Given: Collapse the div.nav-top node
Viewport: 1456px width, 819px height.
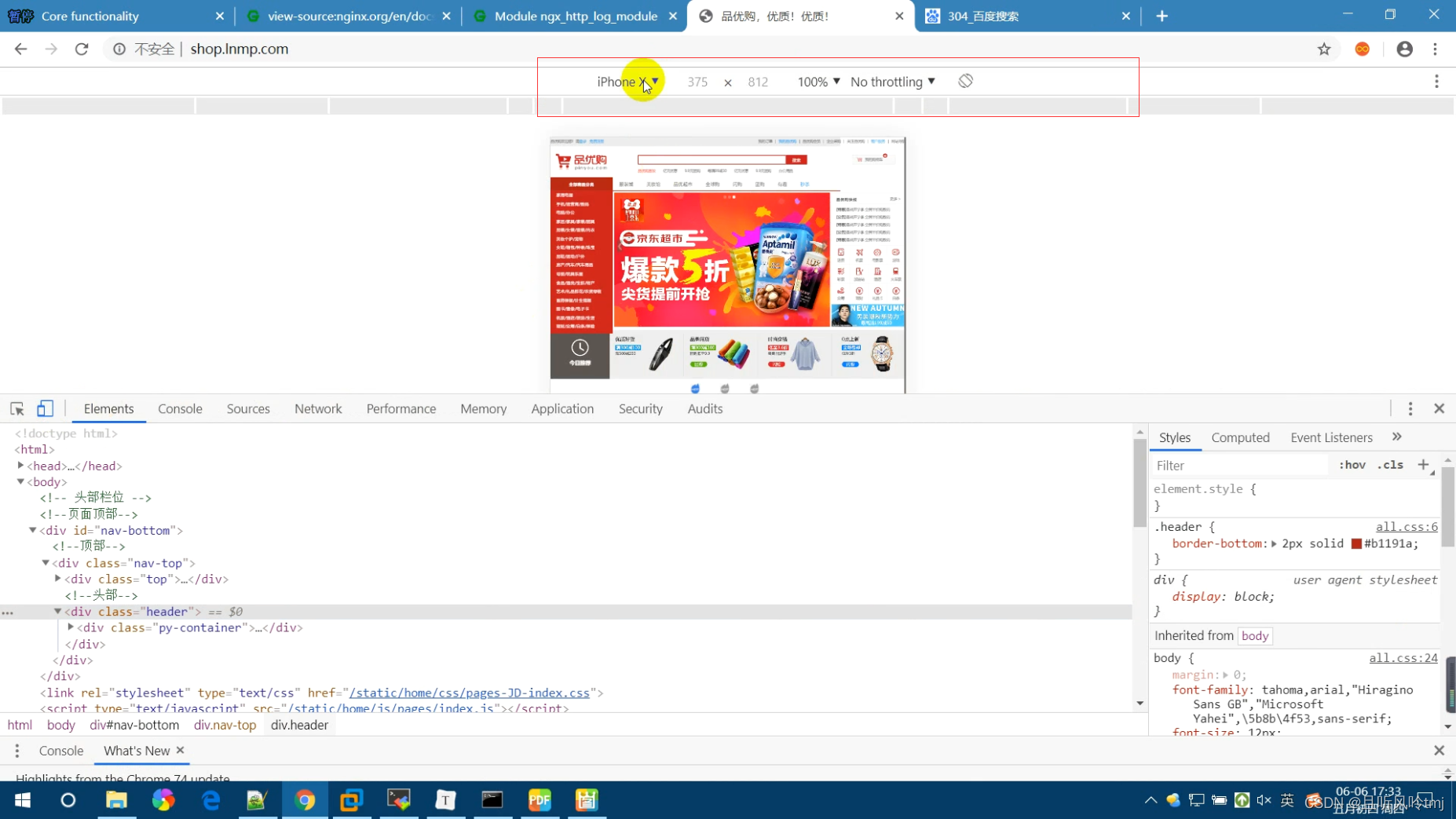Looking at the screenshot, I should click(x=46, y=562).
